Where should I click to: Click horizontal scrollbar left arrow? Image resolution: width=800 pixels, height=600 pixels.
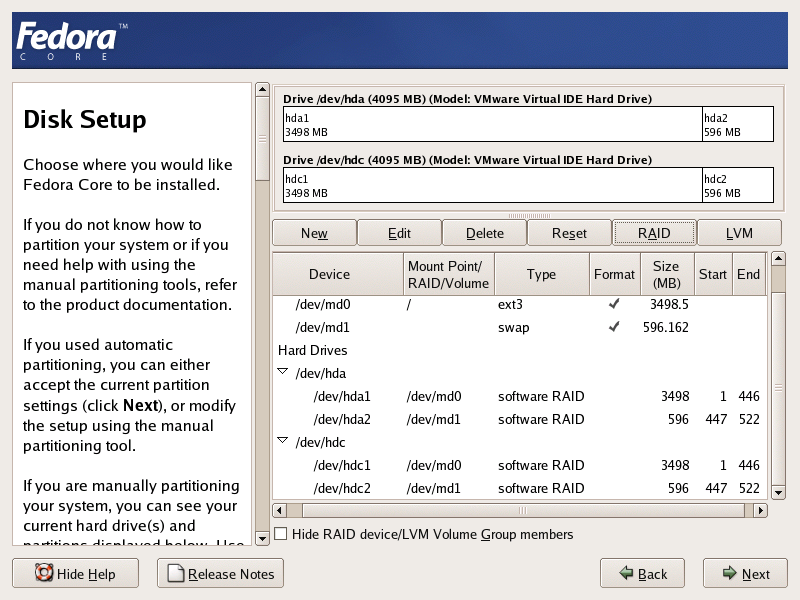click(x=279, y=510)
